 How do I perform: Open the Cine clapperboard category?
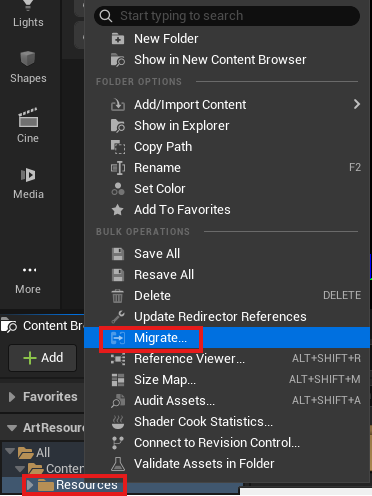pyautogui.click(x=28, y=126)
